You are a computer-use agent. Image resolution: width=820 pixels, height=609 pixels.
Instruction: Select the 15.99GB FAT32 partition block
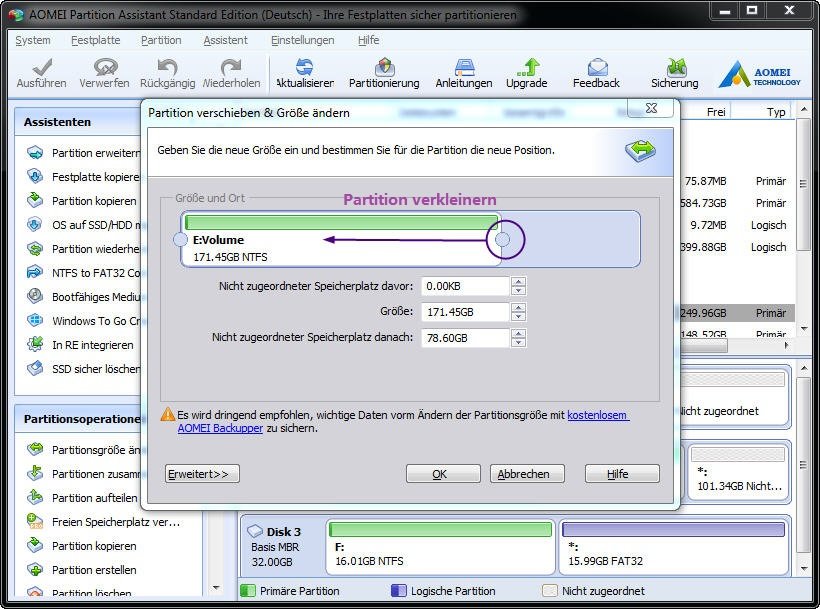(674, 546)
